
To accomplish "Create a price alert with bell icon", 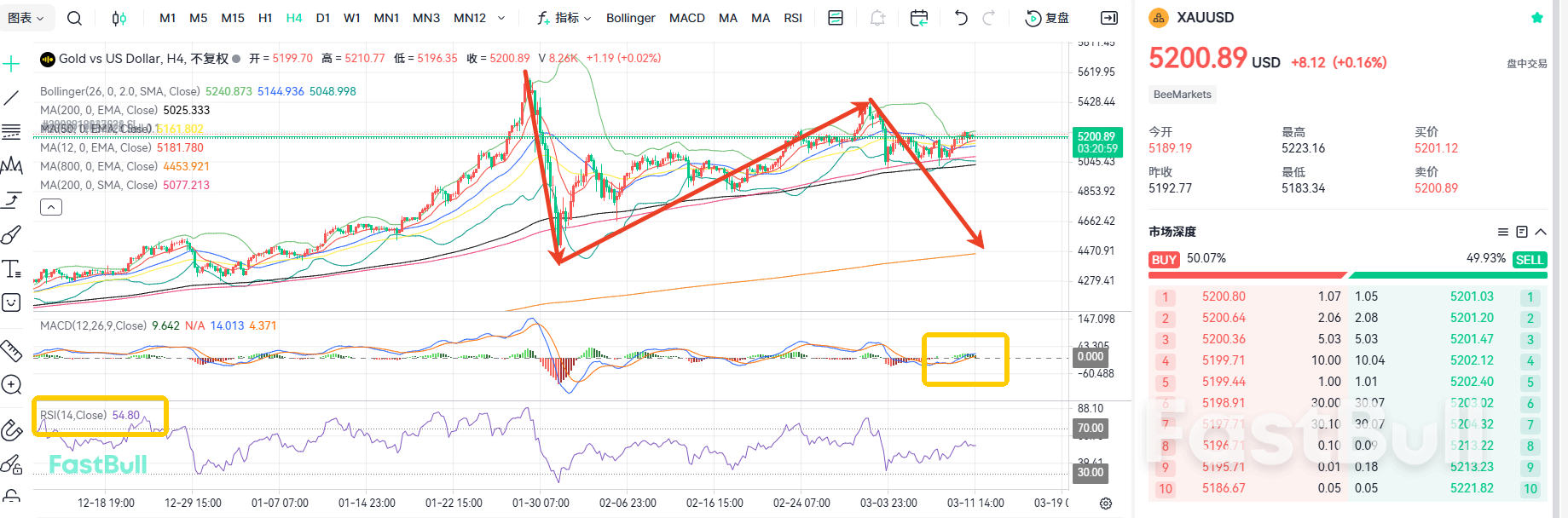I will click(x=877, y=18).
